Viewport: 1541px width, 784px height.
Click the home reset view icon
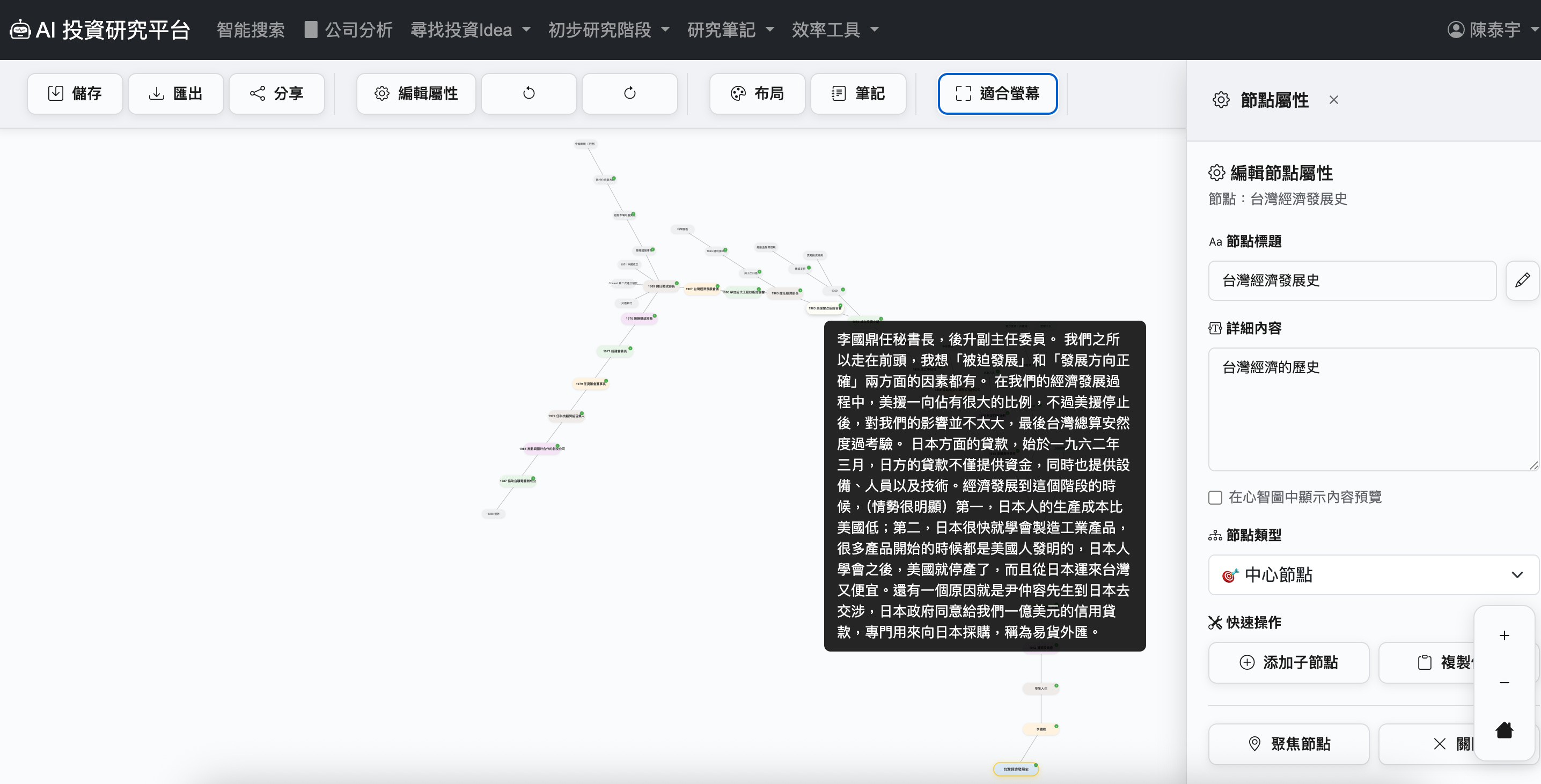[1504, 730]
